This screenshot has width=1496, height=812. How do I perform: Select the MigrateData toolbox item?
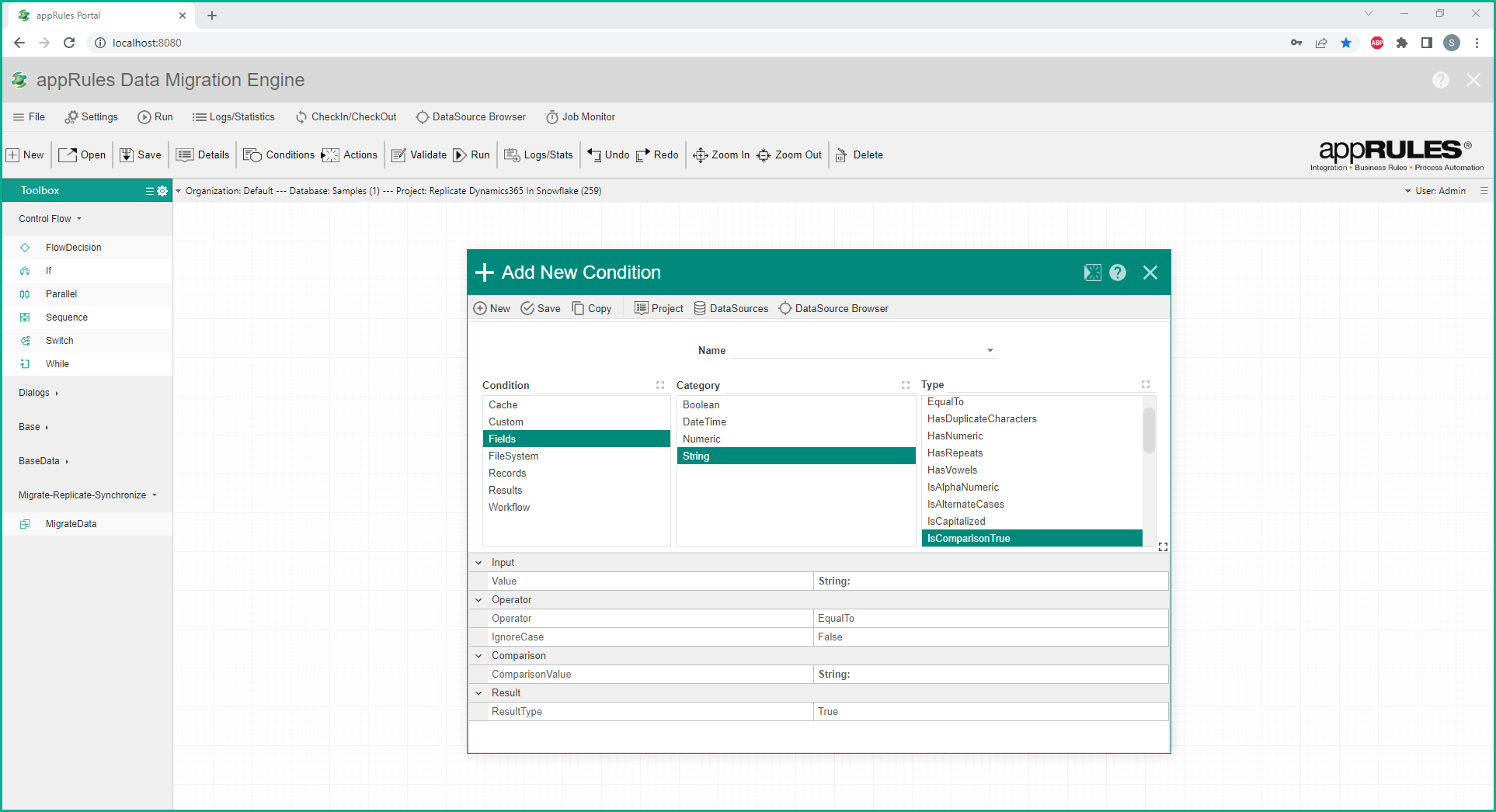click(x=87, y=524)
